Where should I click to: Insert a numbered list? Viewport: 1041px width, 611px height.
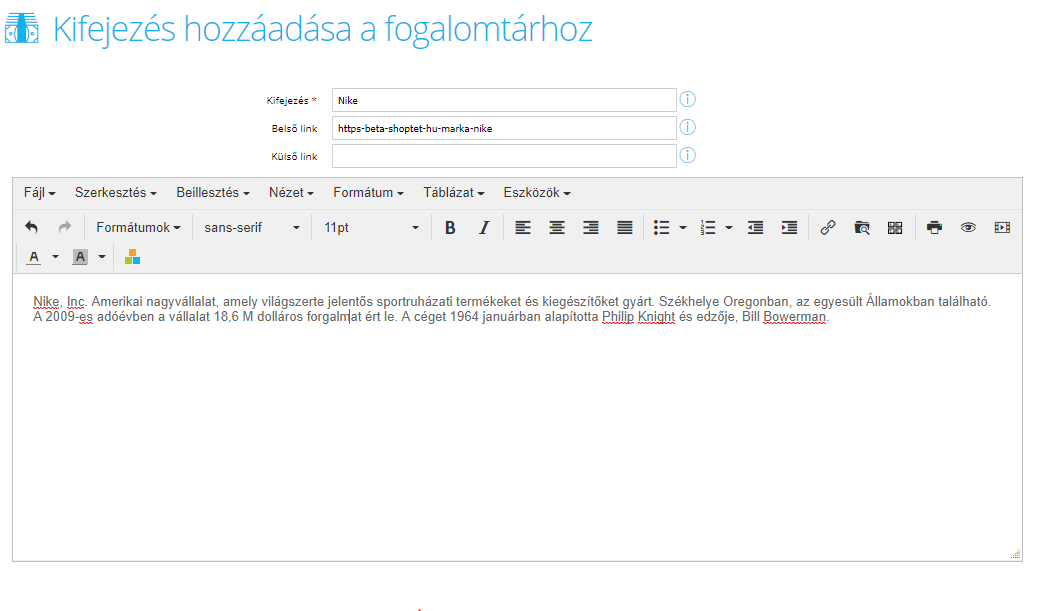(x=708, y=227)
